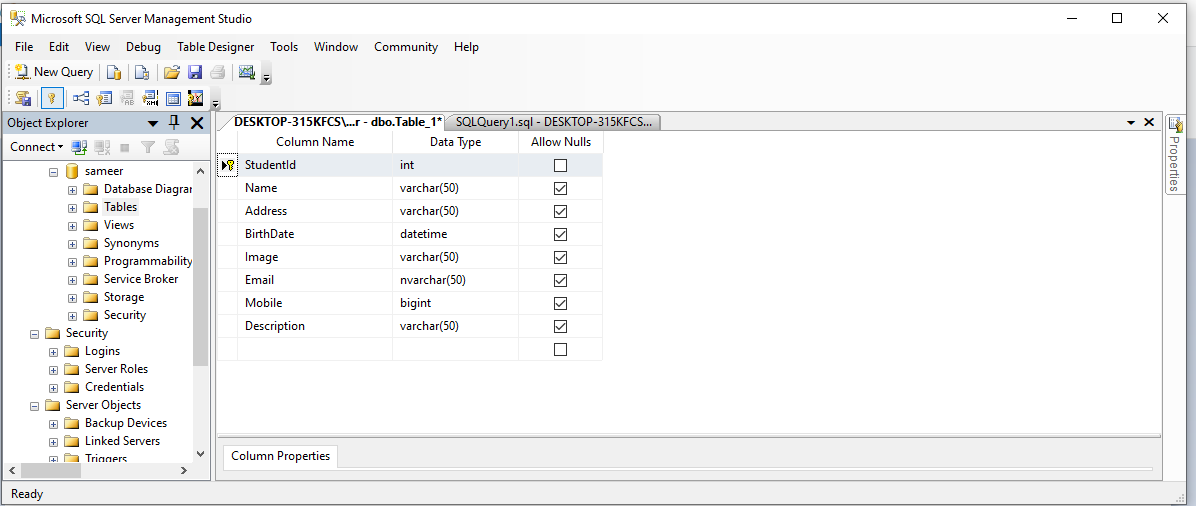Uncheck Allow Nulls for Email column
Image resolution: width=1196 pixels, height=506 pixels.
pyautogui.click(x=561, y=280)
